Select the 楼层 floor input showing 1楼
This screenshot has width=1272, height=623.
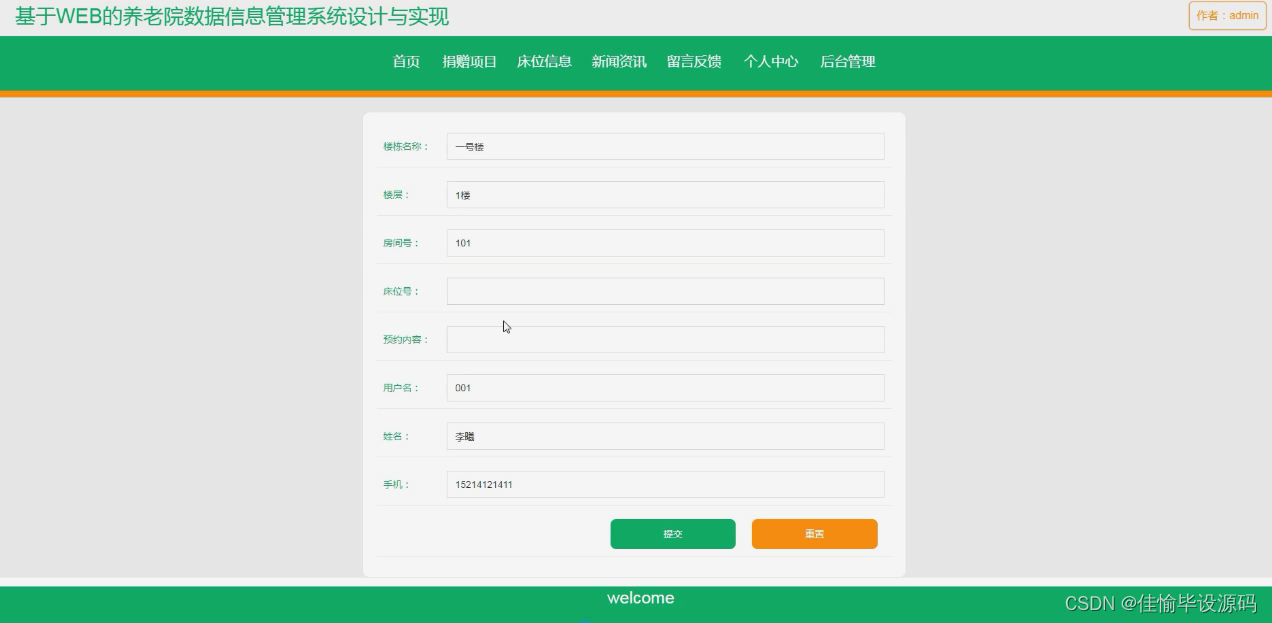tap(665, 194)
